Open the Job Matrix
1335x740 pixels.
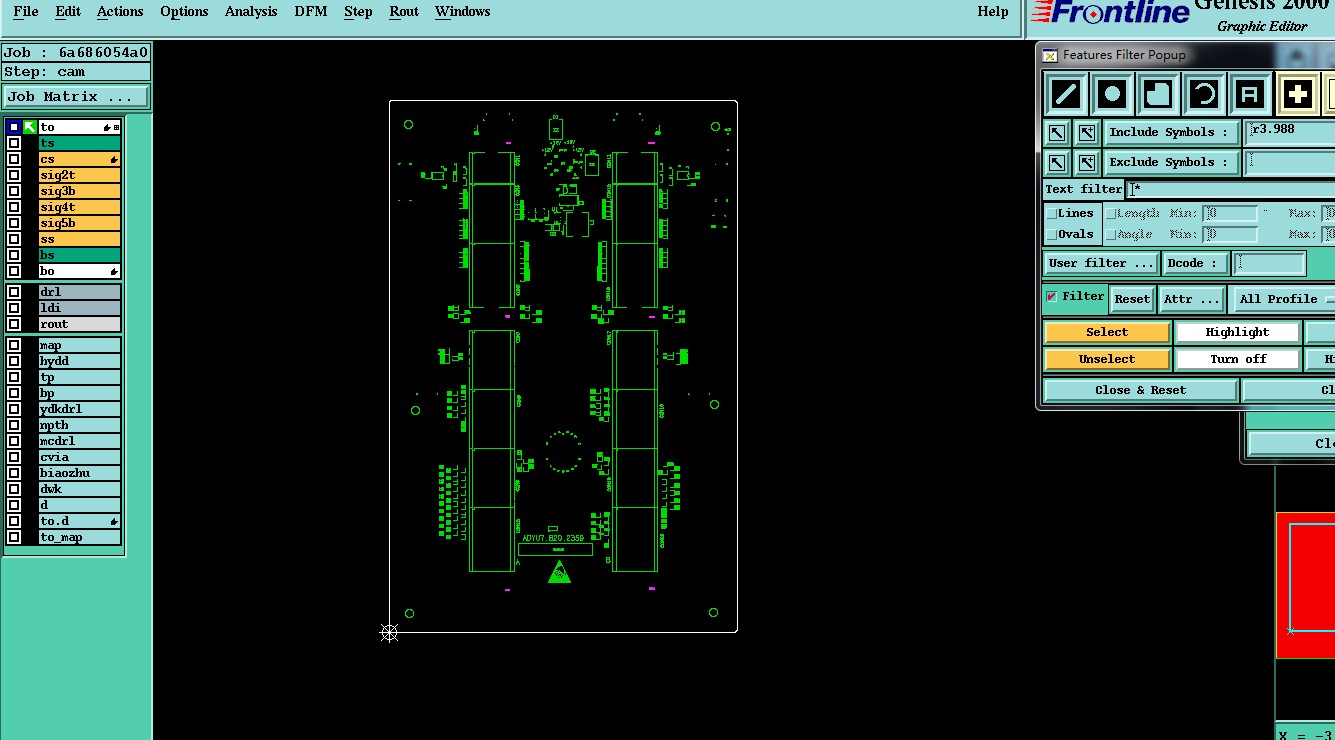pyautogui.click(x=76, y=97)
